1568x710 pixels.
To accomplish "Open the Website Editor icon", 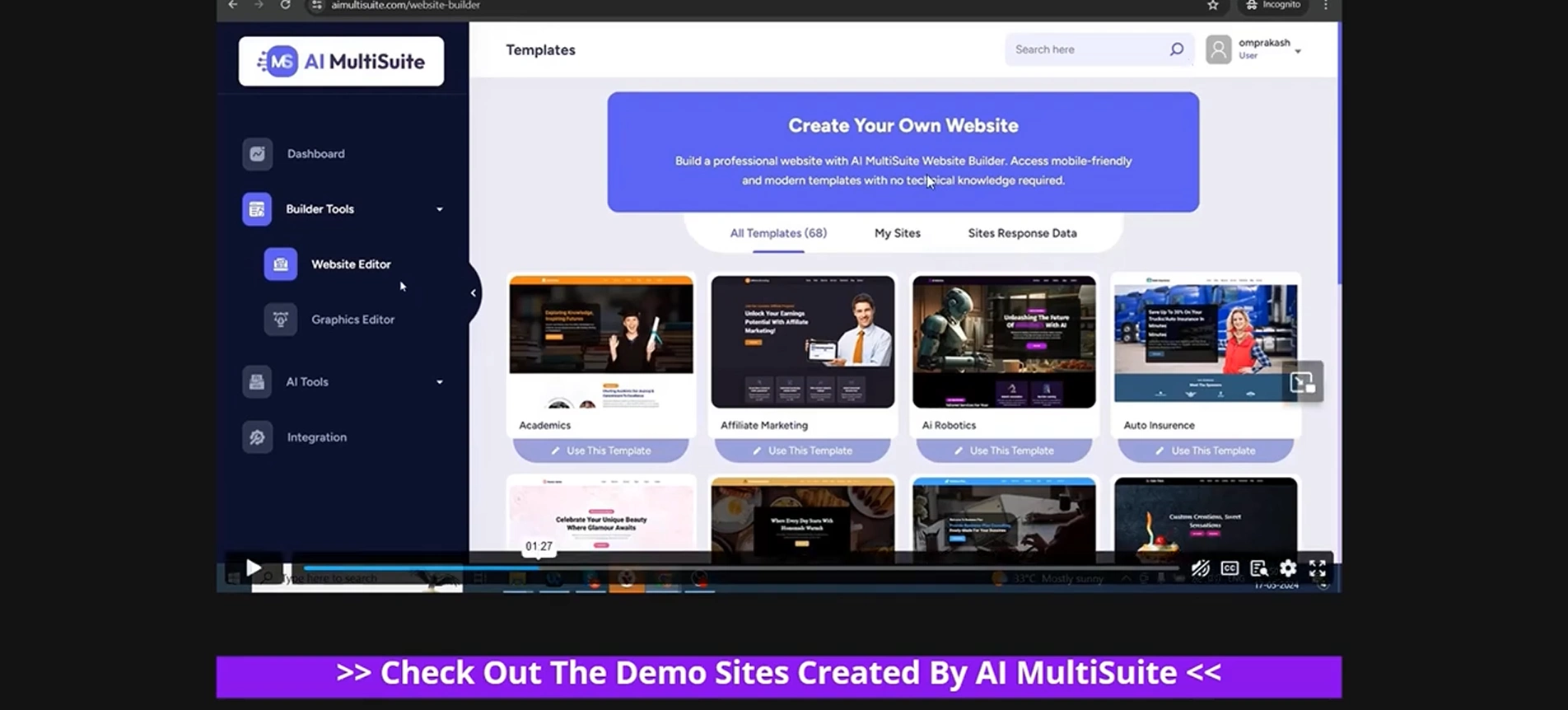I will (x=281, y=264).
